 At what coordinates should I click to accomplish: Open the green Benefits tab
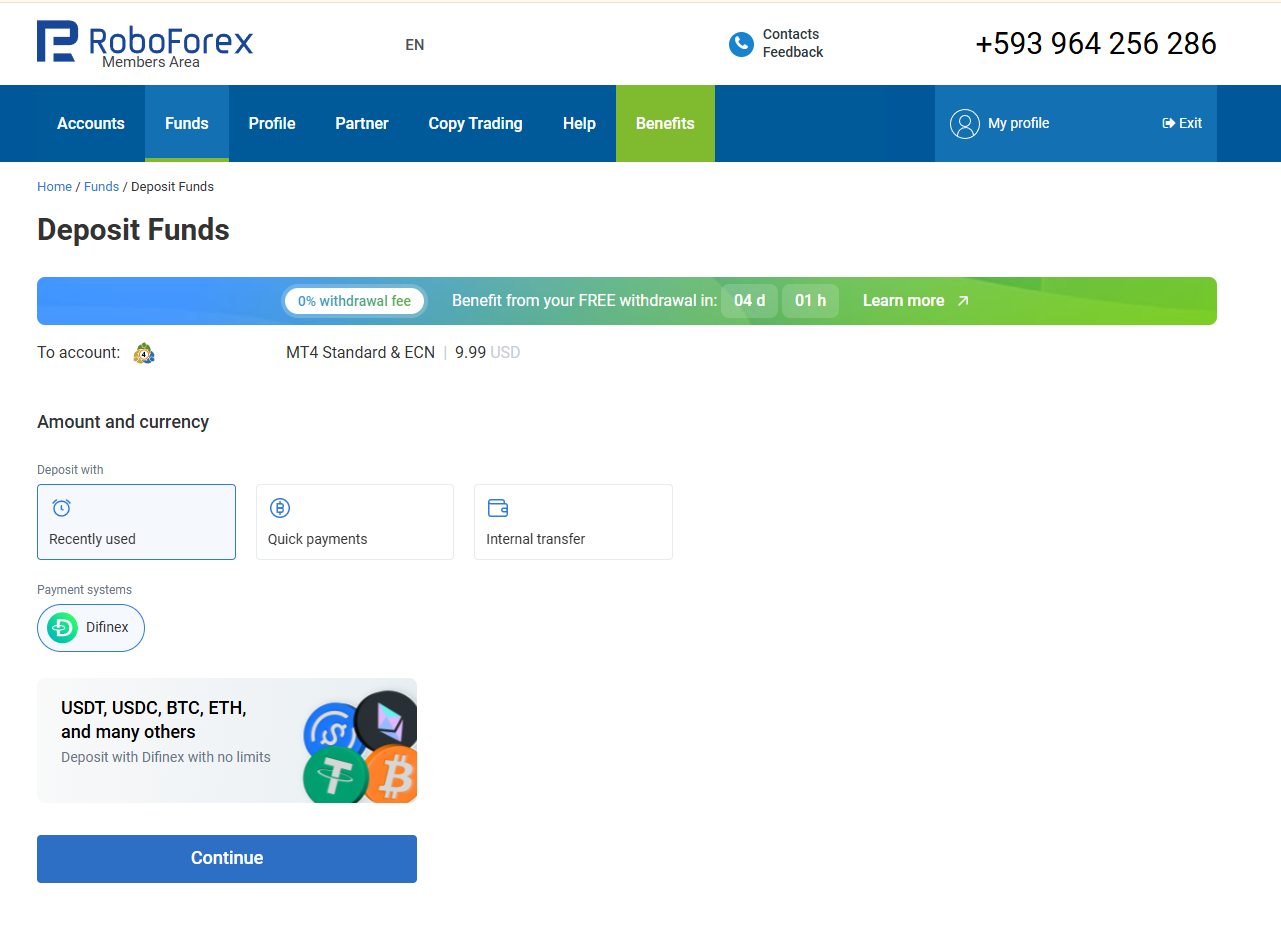665,124
